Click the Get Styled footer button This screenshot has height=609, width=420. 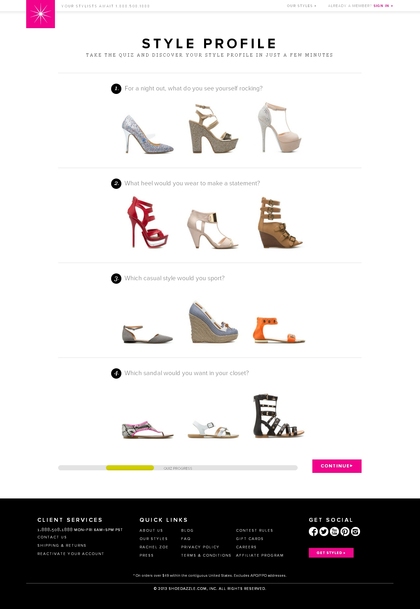[x=331, y=553]
